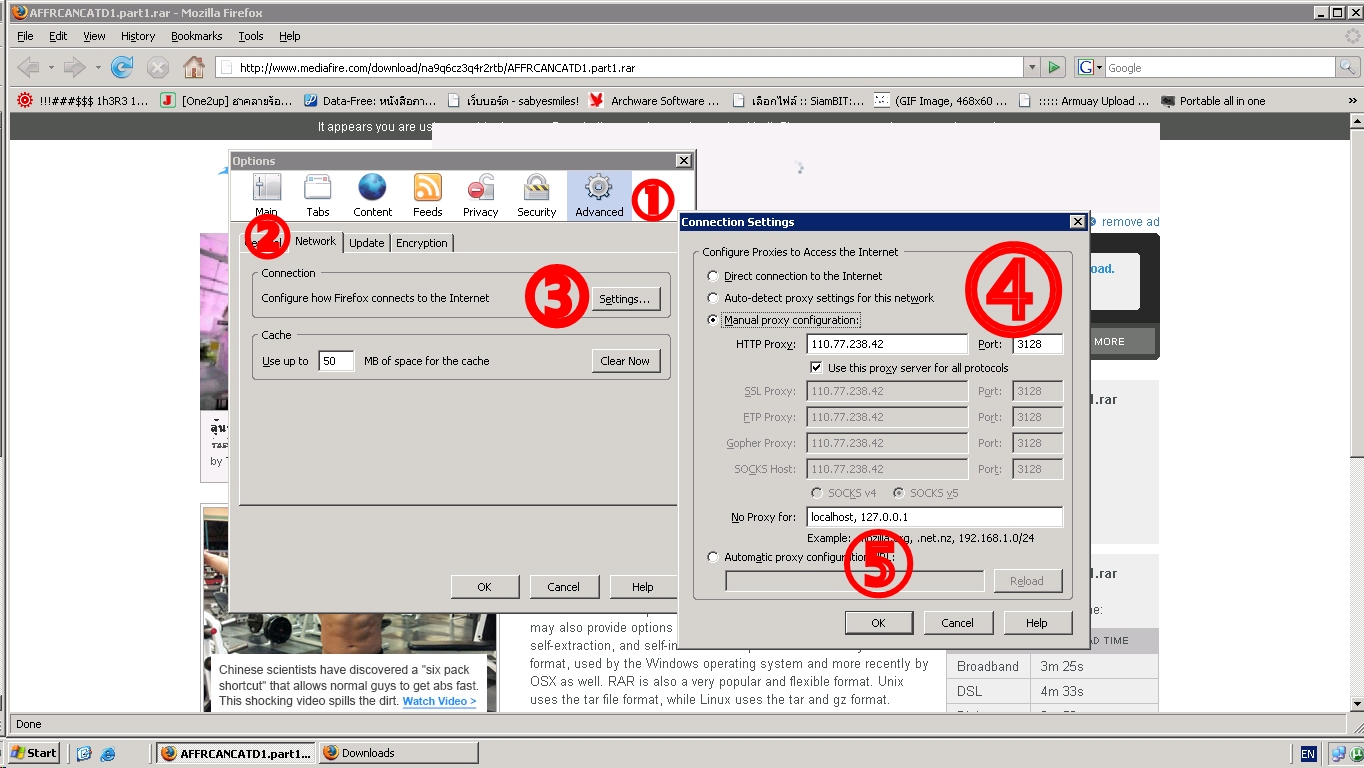Click the green Go arrow beside the address bar

(1053, 68)
